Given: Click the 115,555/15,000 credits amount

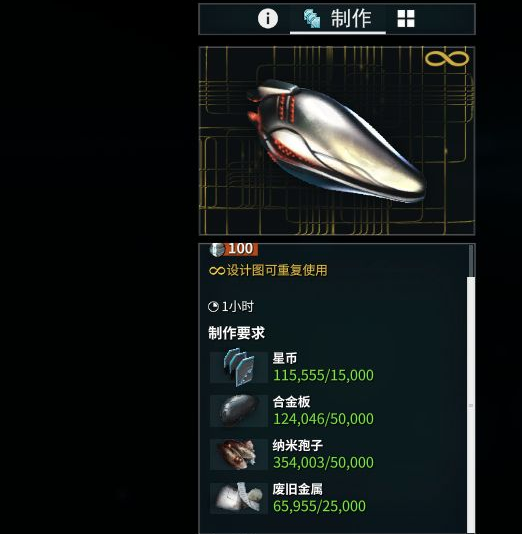Looking at the screenshot, I should coord(323,375).
